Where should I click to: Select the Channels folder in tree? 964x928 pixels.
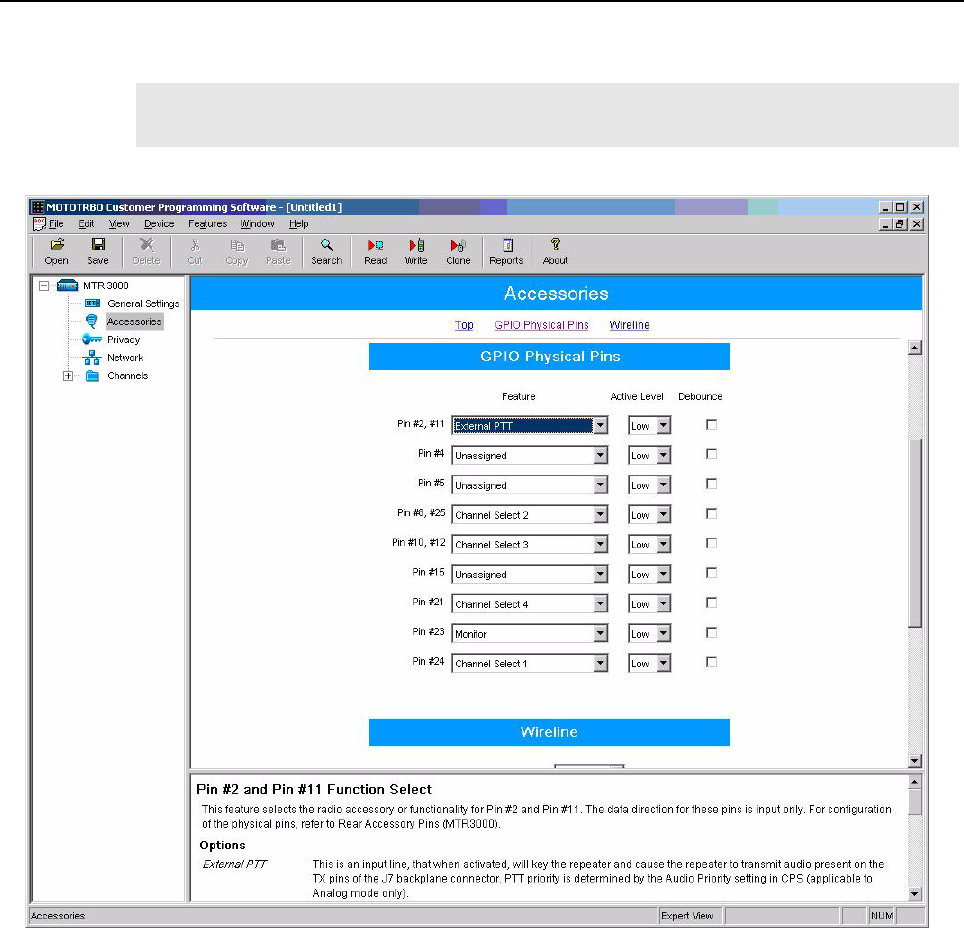(128, 375)
